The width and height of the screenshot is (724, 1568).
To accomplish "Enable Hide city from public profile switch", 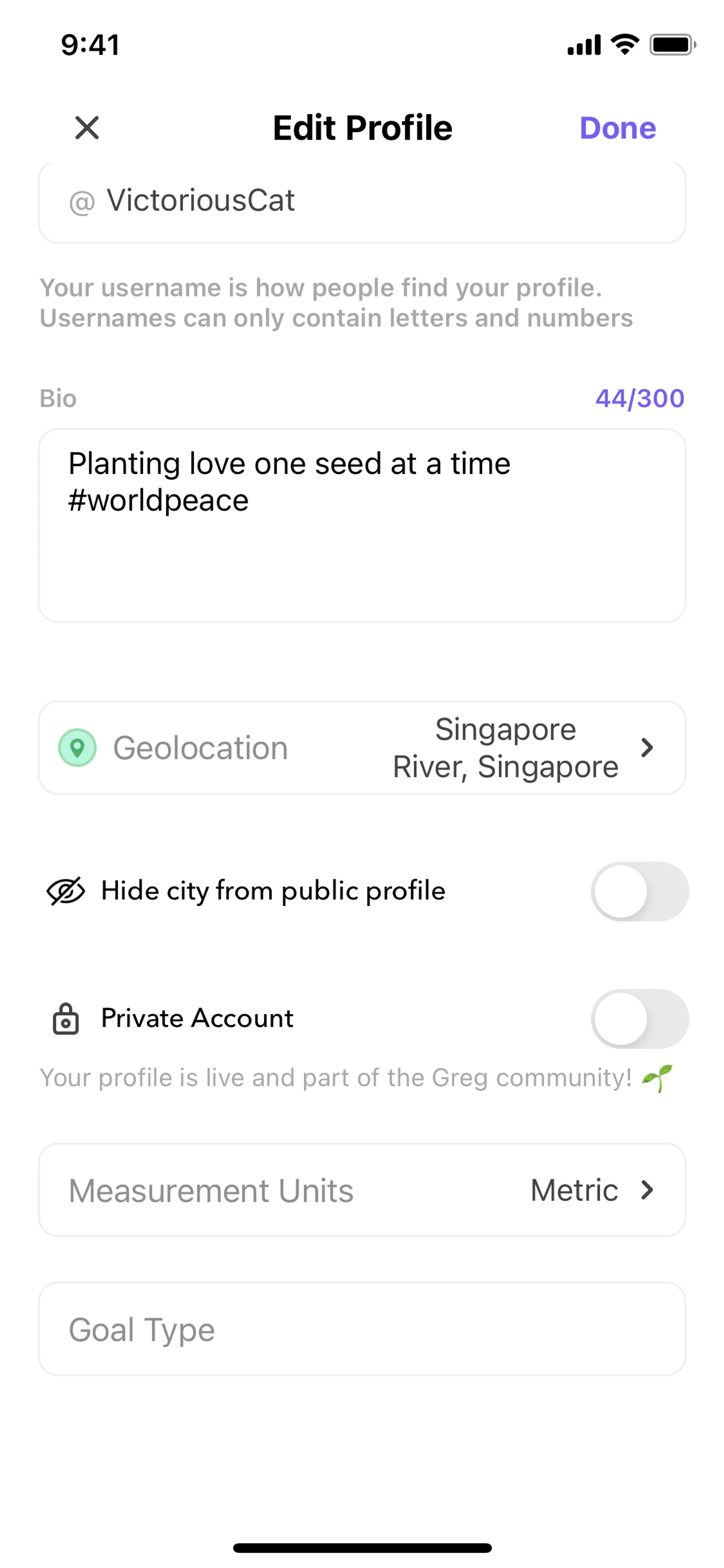I will point(640,892).
